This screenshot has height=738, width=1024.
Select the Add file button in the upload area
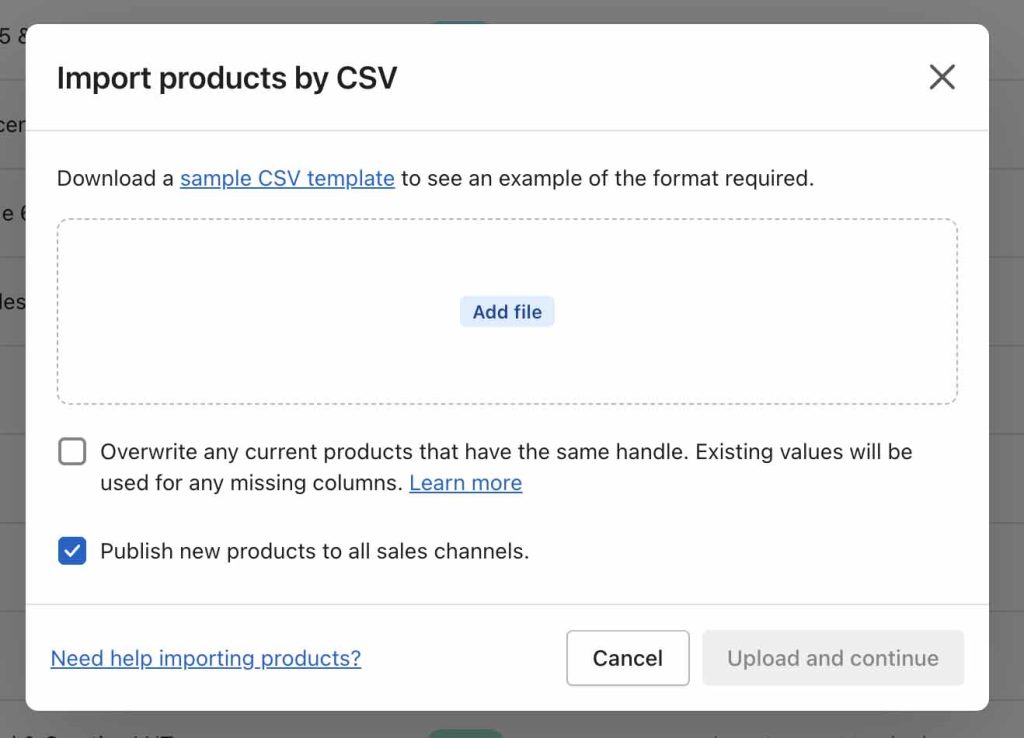pyautogui.click(x=507, y=311)
